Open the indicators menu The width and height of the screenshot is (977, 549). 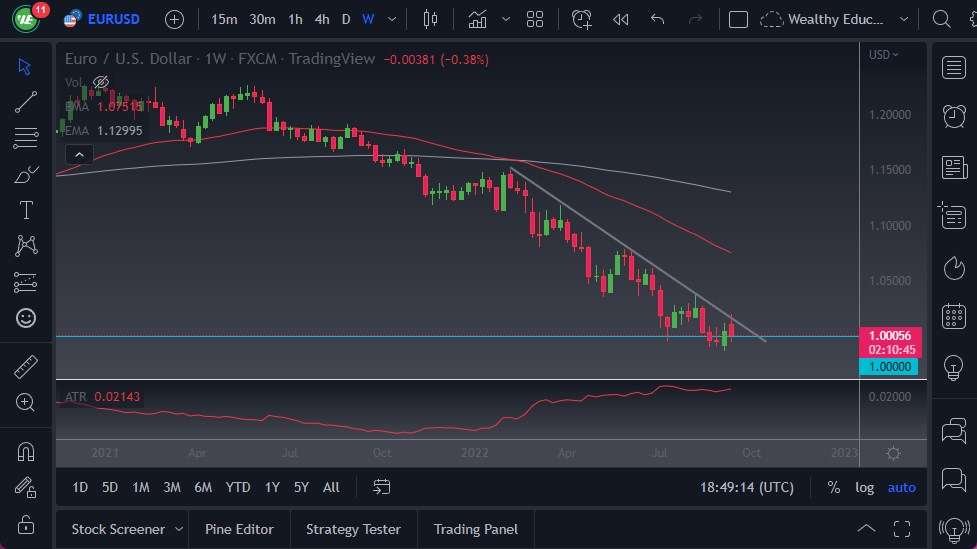coord(477,19)
